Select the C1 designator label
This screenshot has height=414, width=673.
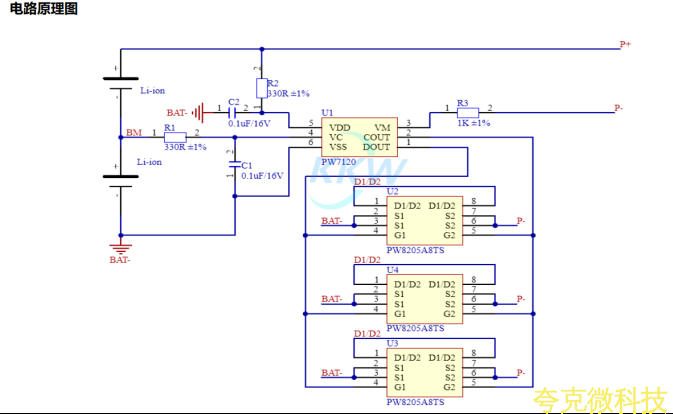[247, 166]
